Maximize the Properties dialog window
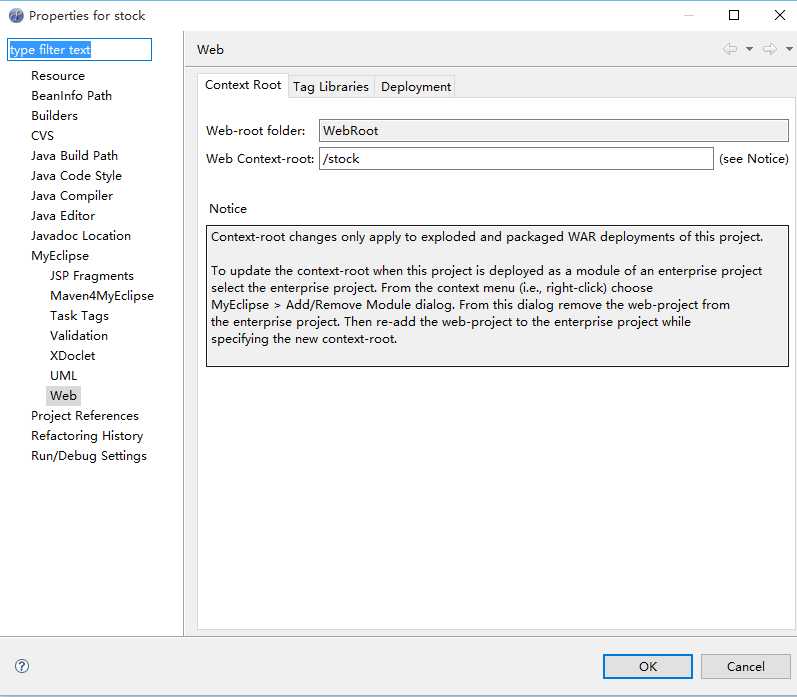The height and width of the screenshot is (697, 797). (734, 15)
